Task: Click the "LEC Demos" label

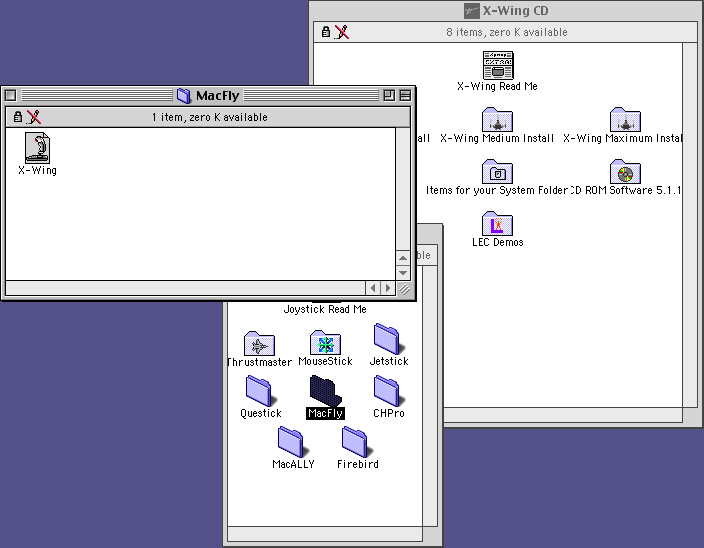Action: (x=497, y=242)
